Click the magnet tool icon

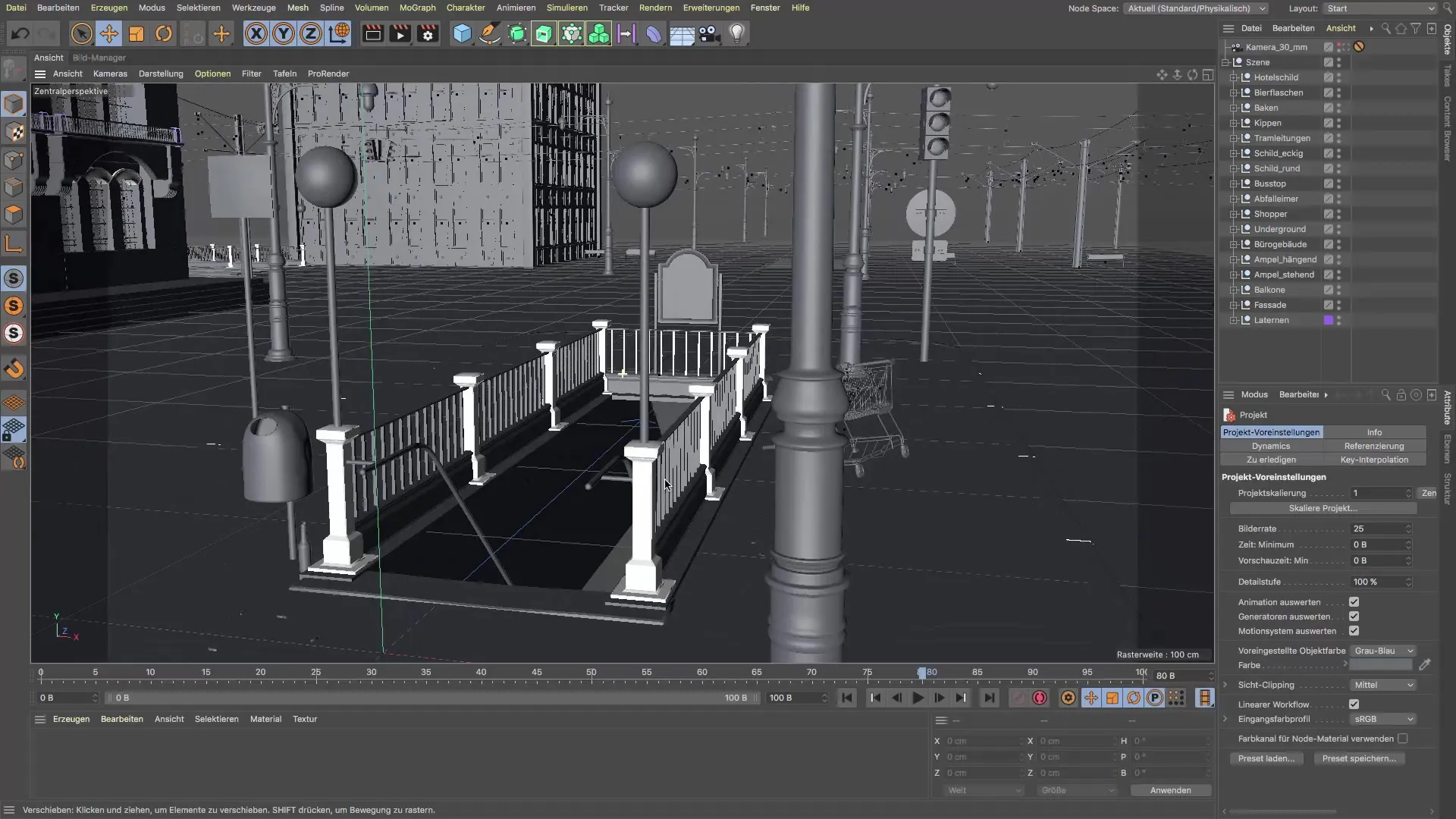click(x=14, y=369)
